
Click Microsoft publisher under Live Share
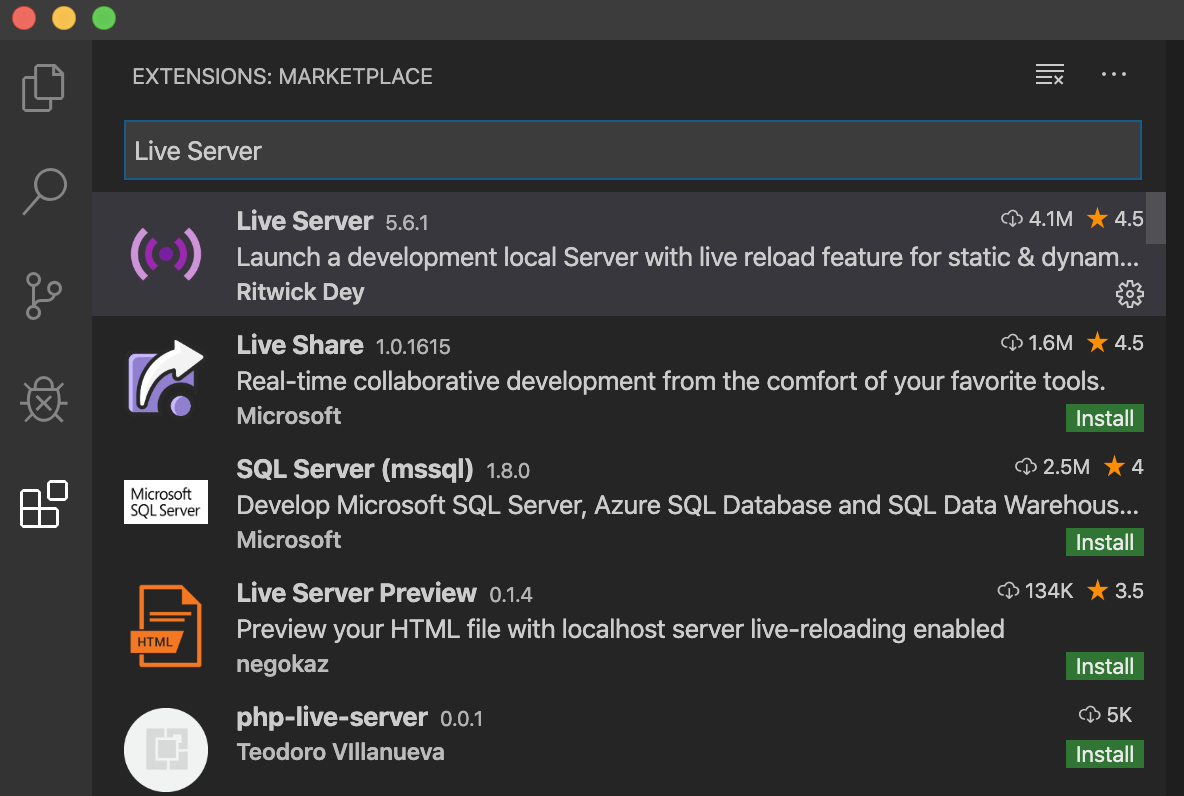tap(288, 415)
